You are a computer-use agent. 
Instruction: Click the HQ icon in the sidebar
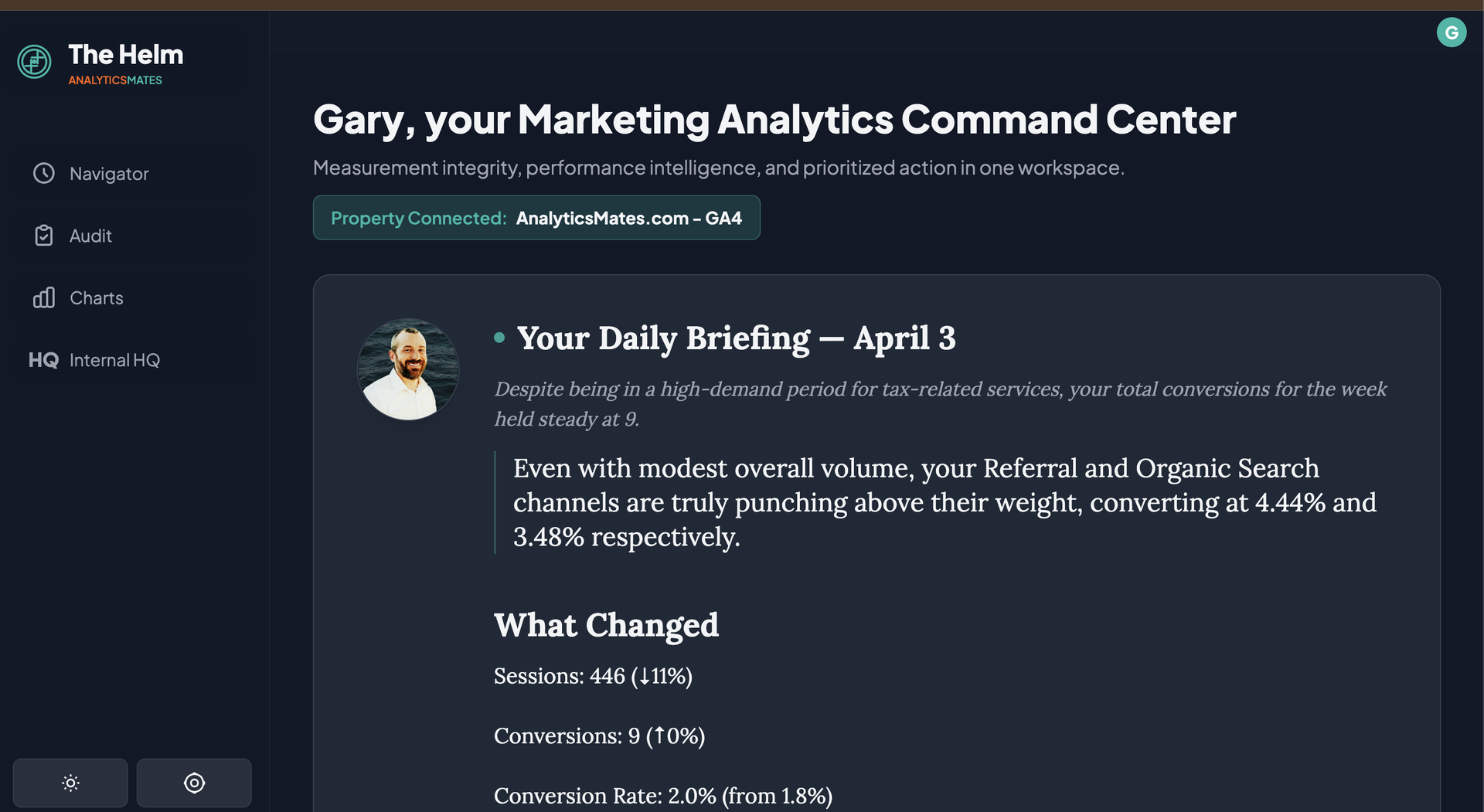pyautogui.click(x=43, y=360)
